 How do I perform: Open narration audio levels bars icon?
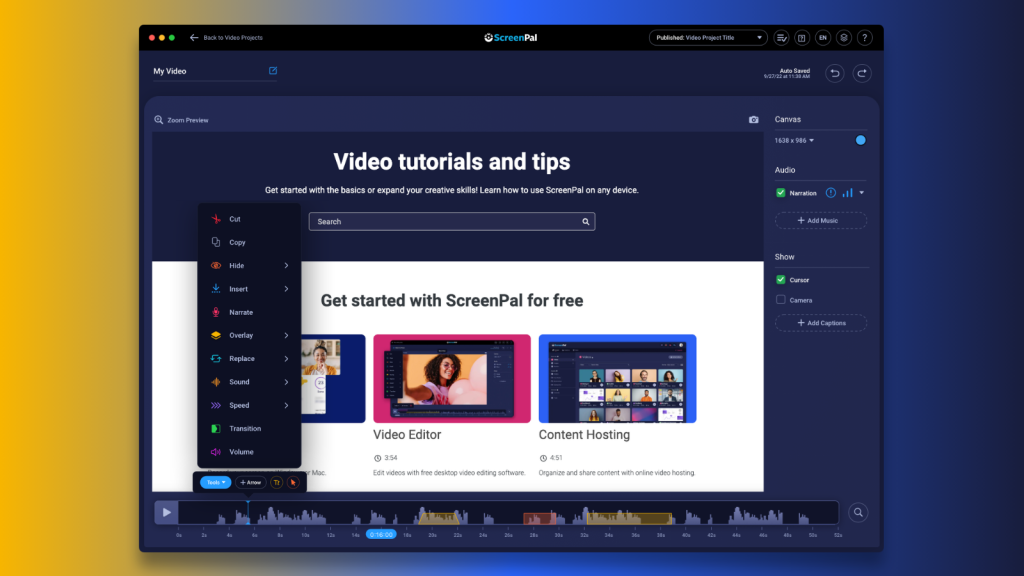click(x=848, y=193)
